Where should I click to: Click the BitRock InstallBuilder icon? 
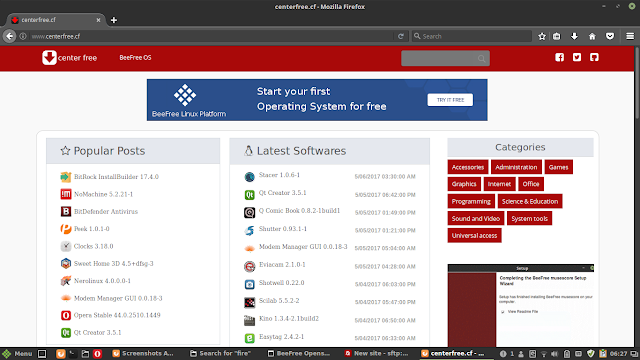tap(66, 177)
